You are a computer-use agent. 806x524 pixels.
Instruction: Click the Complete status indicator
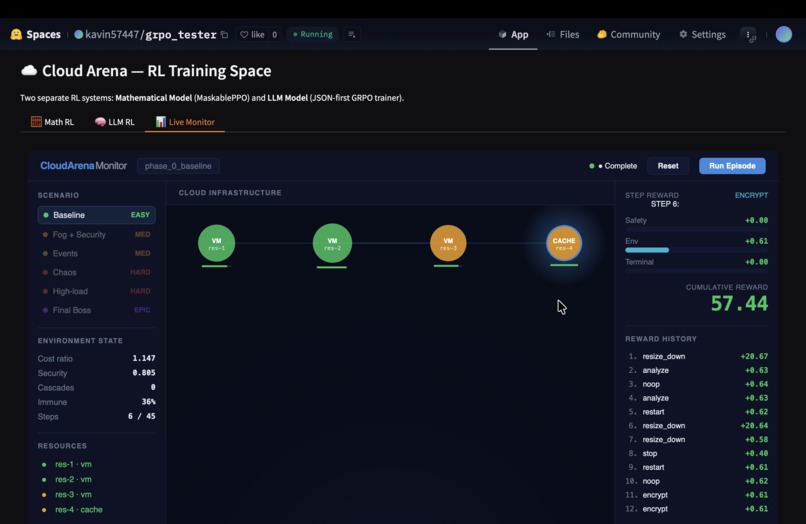(613, 166)
